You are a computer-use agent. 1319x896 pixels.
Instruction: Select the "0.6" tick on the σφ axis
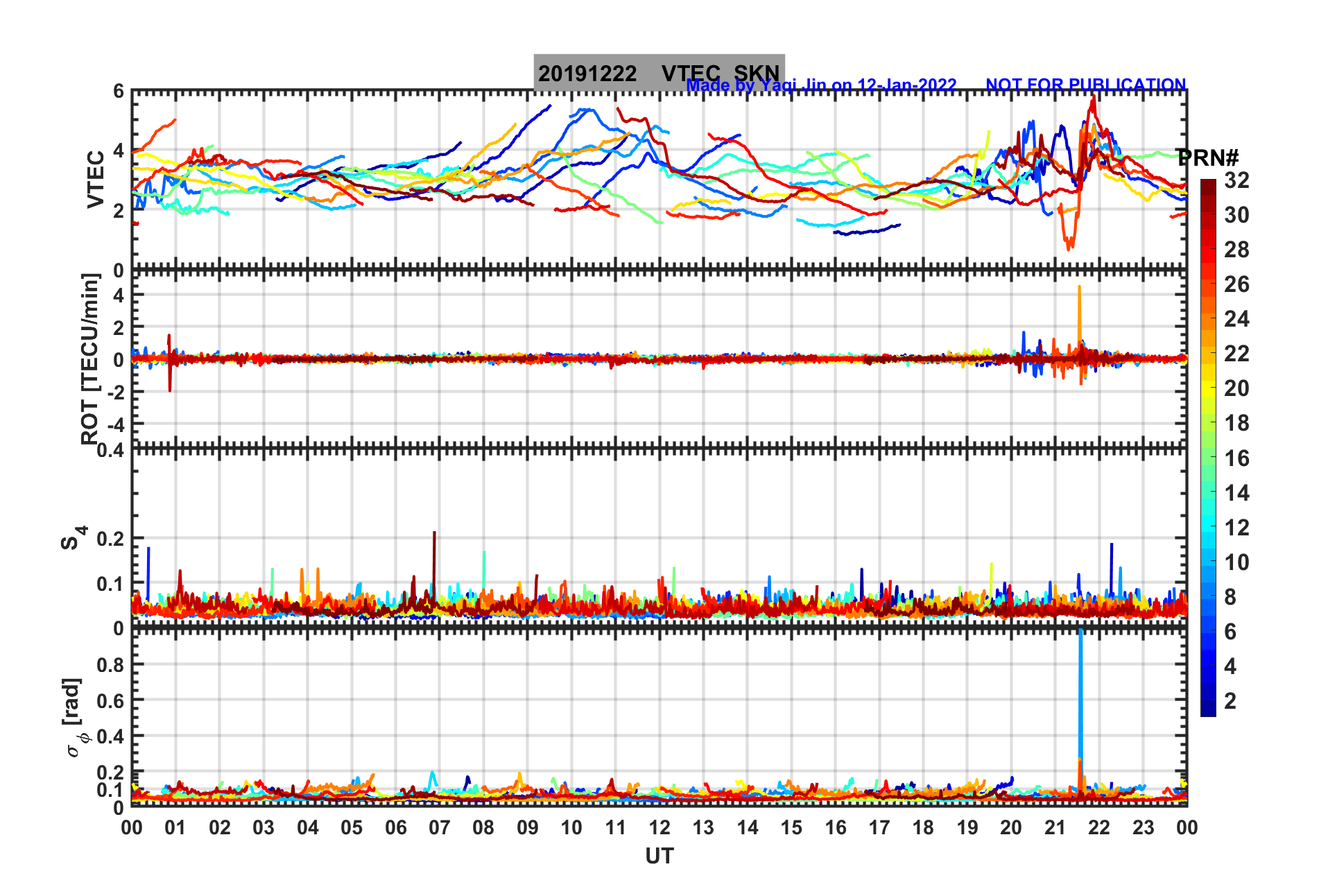[x=112, y=700]
